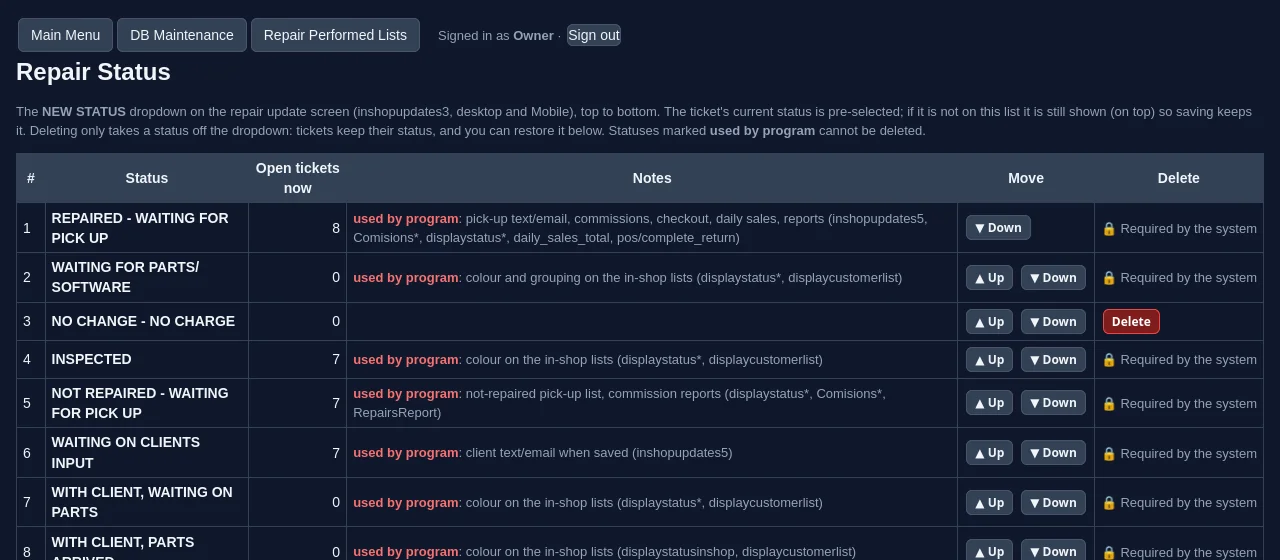Select the NO CHANGE - NO CHARGE status cell
The width and height of the screenshot is (1280, 560).
(147, 322)
